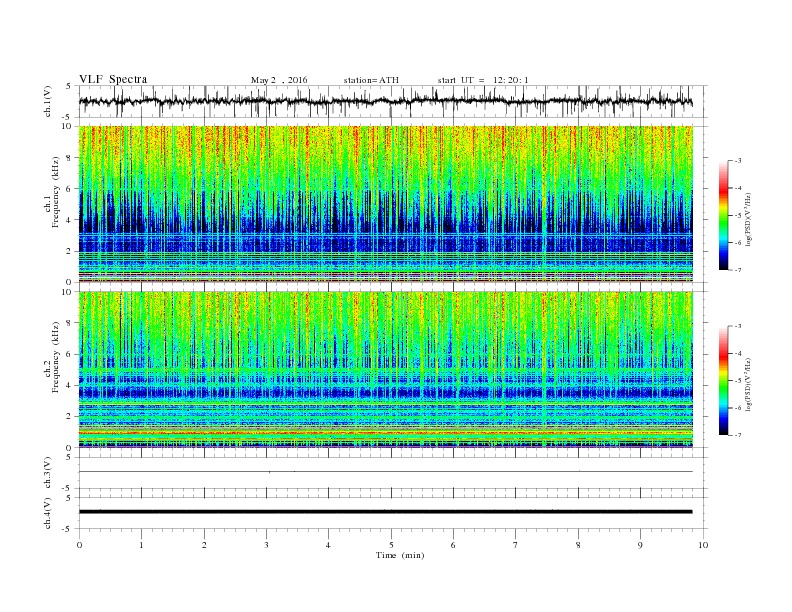Click the "start UT = 12:20:1" header text
The image size is (792, 612).
coord(483,80)
